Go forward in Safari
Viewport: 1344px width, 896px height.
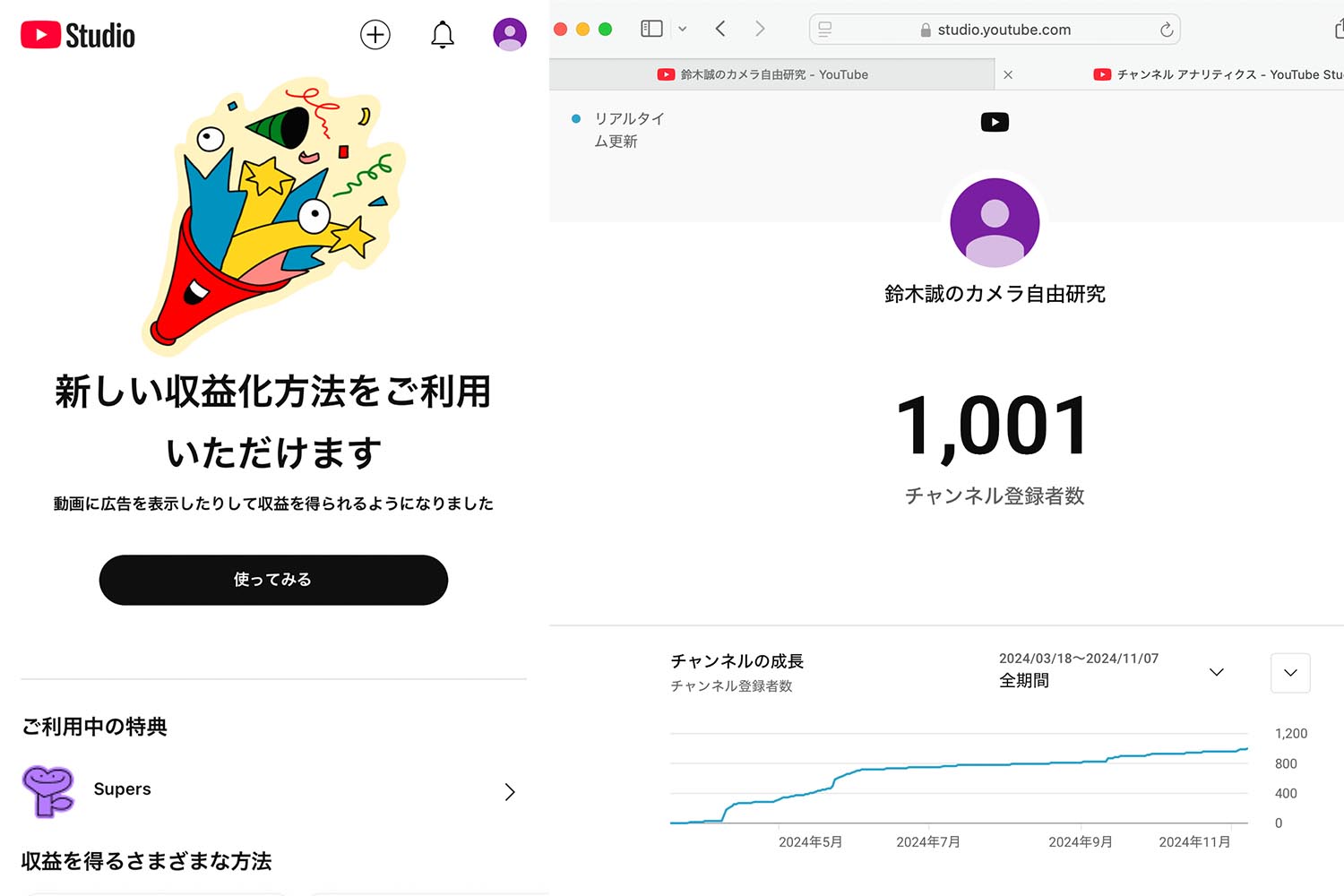pos(760,29)
